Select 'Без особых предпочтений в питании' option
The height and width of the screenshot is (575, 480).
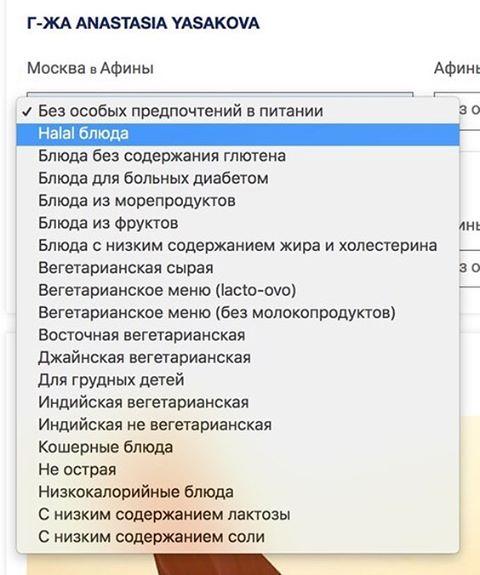pyautogui.click(x=238, y=111)
